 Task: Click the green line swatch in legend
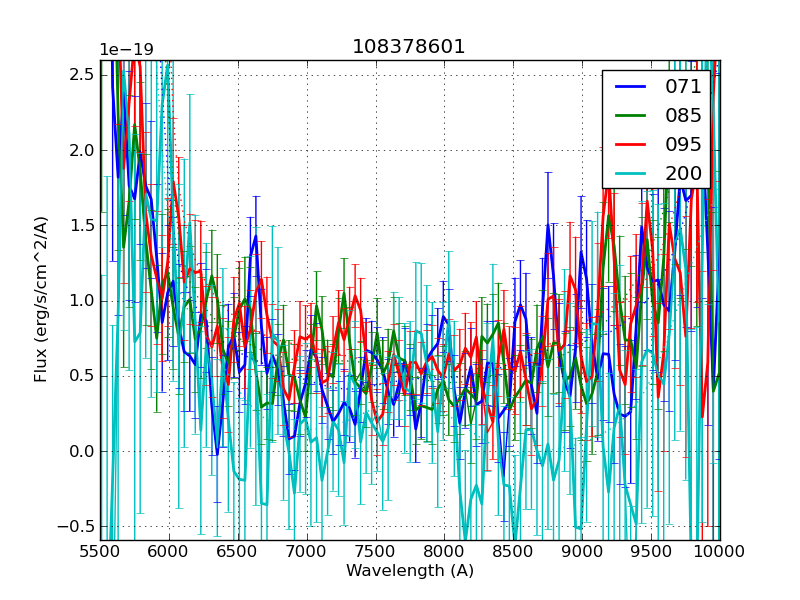[630, 115]
